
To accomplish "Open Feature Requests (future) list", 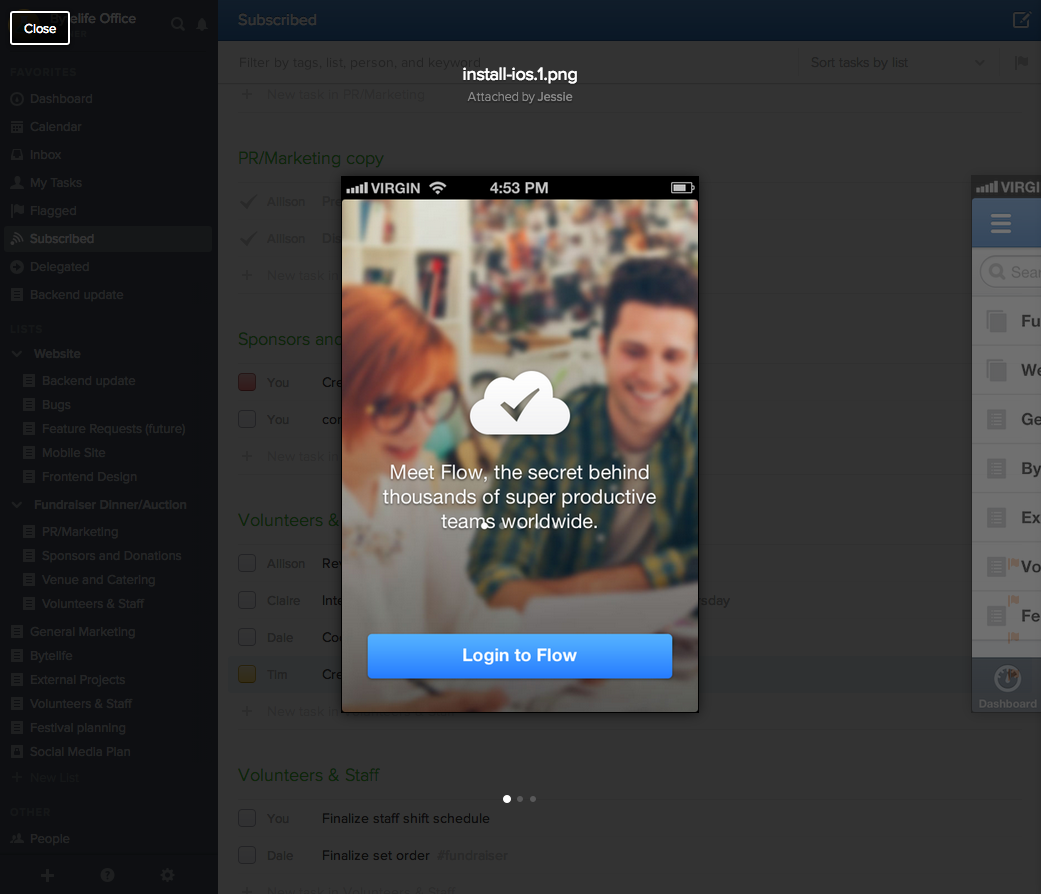I will [x=114, y=429].
